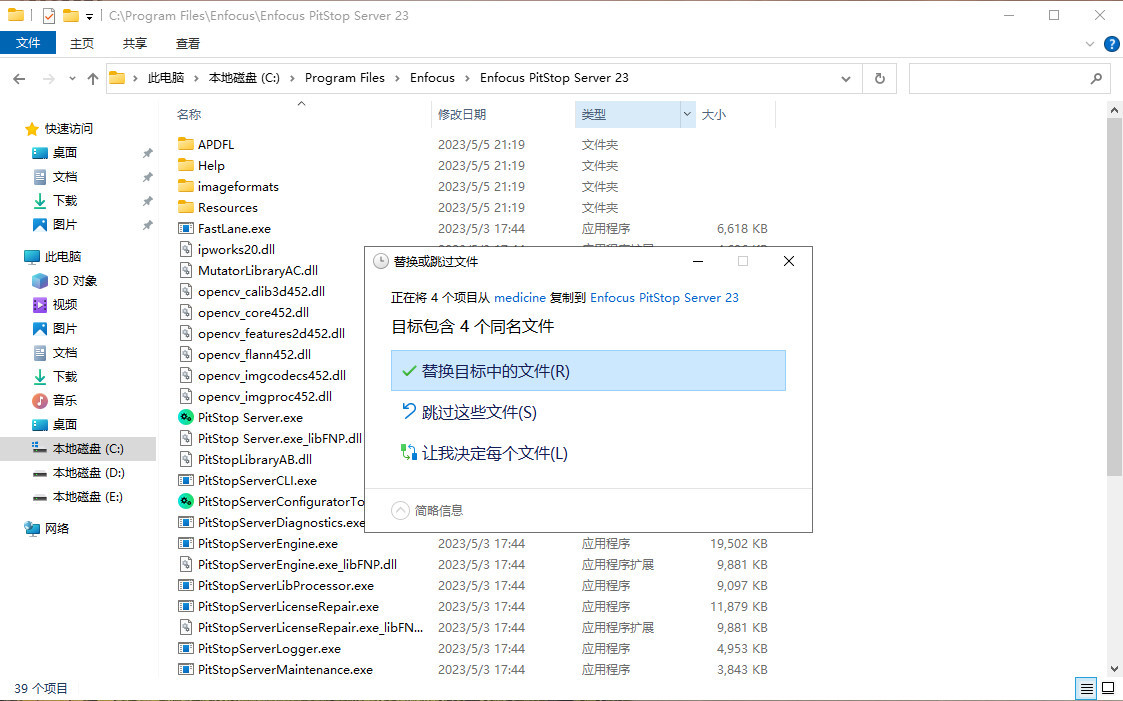The height and width of the screenshot is (701, 1123).
Task: Switch to details view layout icon
Action: [x=1086, y=689]
